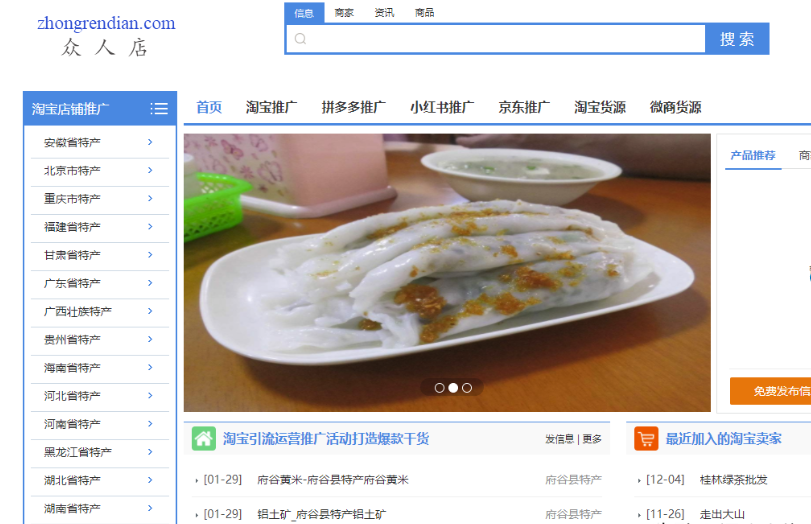This screenshot has width=811, height=524.
Task: Open the 贵州省特产 category
Action: tap(72, 339)
